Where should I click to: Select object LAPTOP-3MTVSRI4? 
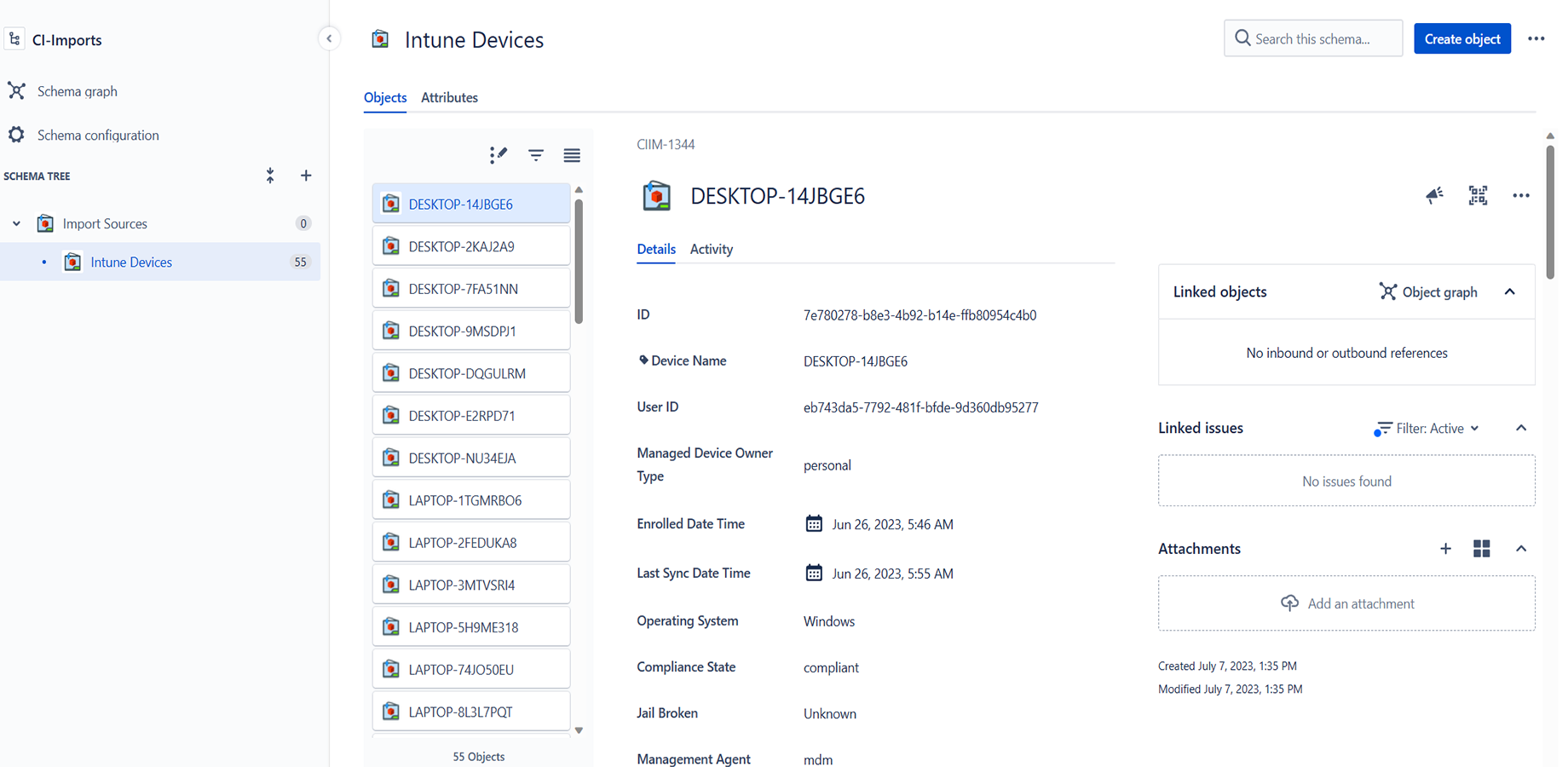pyautogui.click(x=471, y=585)
